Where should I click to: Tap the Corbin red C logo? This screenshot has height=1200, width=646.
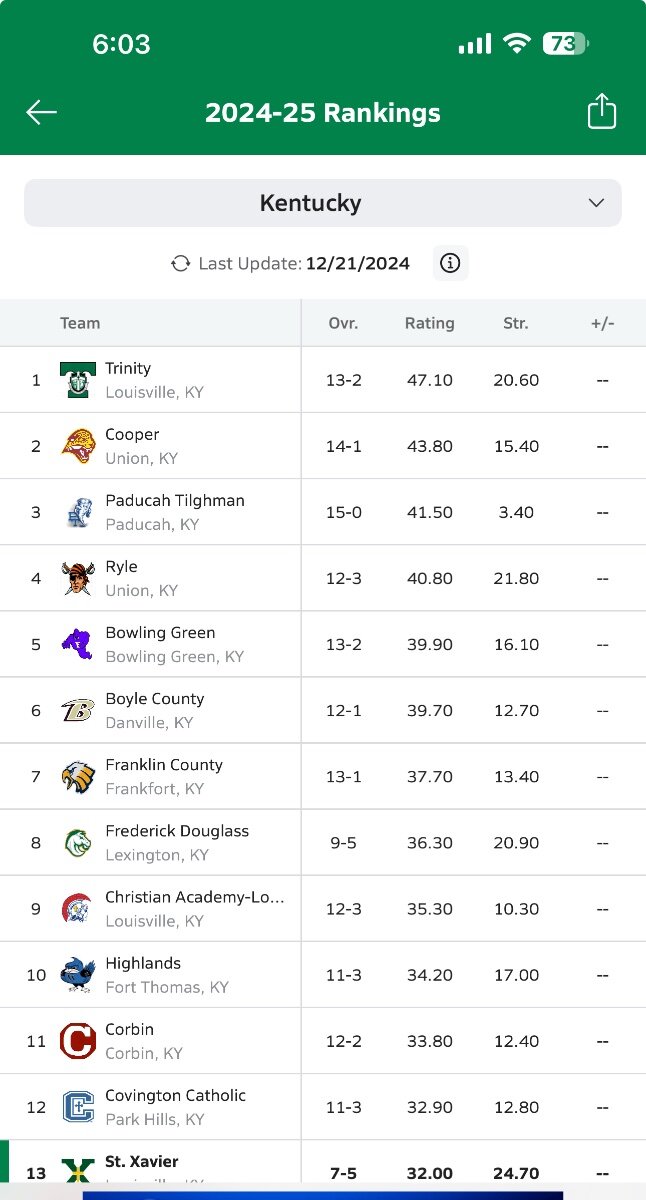pos(78,1041)
